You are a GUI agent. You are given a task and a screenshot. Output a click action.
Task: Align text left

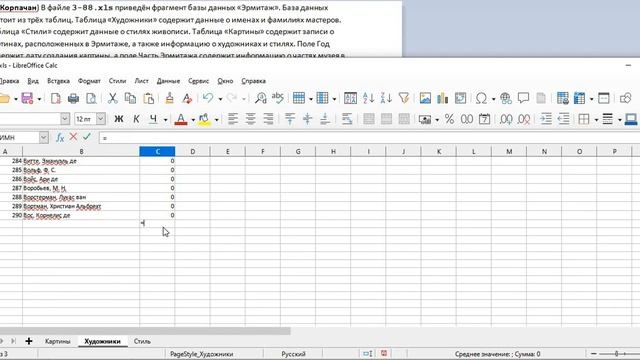[233, 119]
